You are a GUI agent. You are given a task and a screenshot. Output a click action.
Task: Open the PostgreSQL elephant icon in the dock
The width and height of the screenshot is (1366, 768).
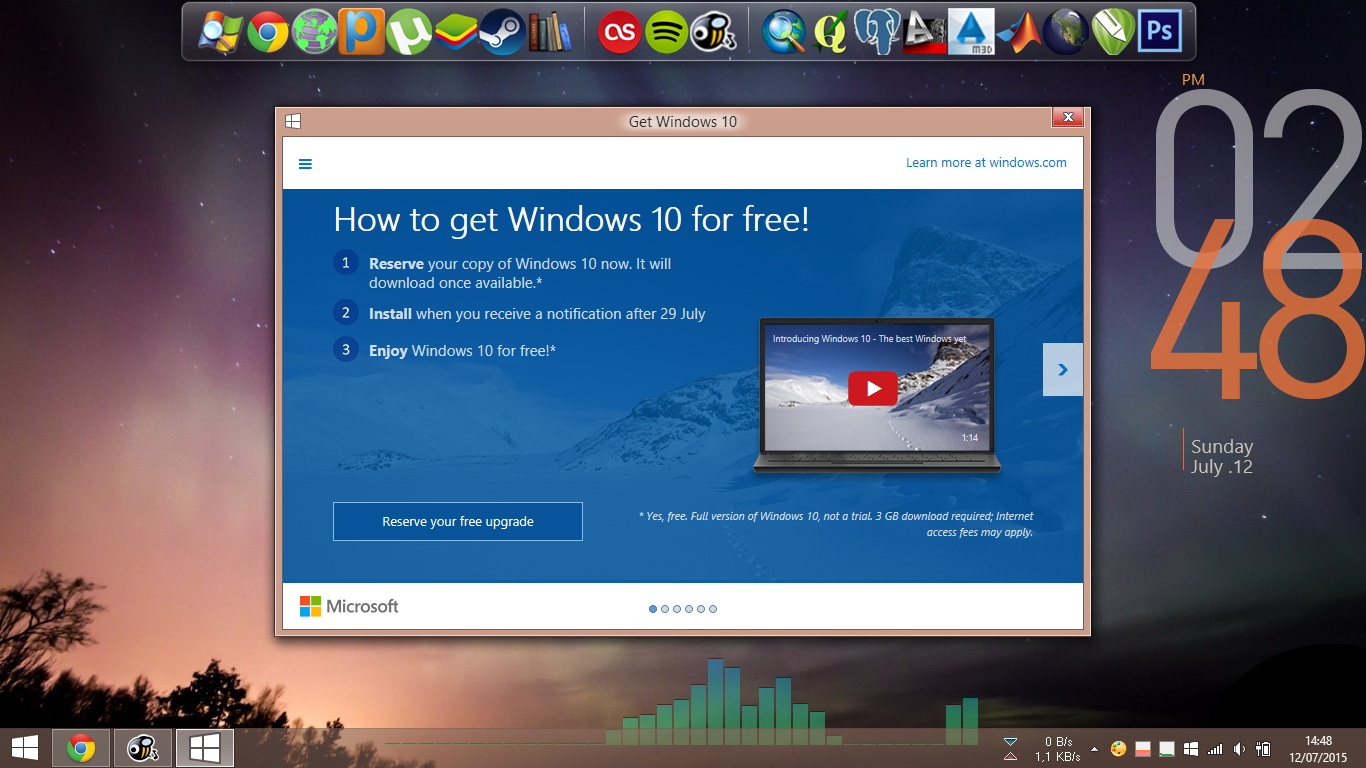click(x=878, y=32)
